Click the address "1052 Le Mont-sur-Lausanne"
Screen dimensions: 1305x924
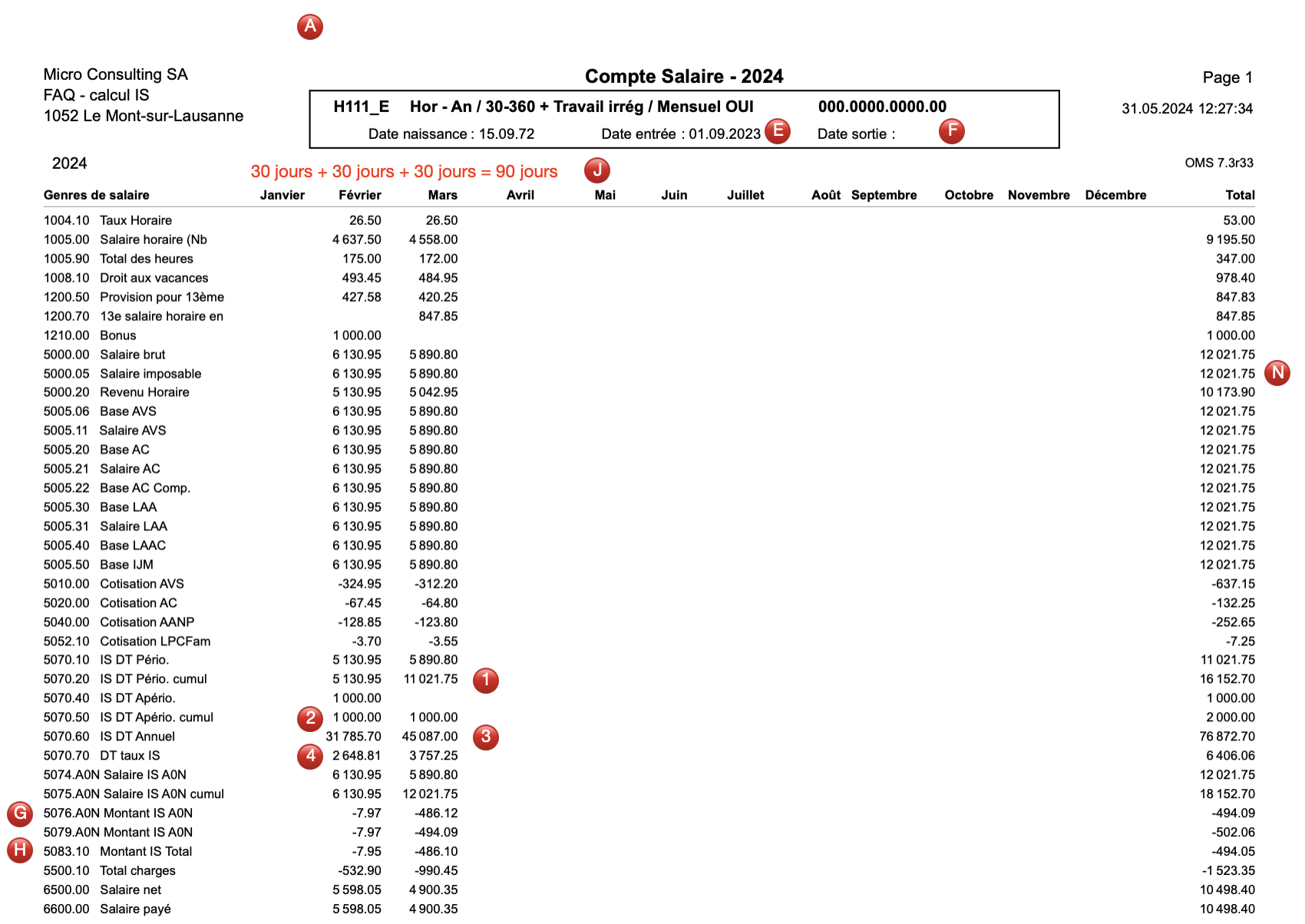click(x=144, y=116)
